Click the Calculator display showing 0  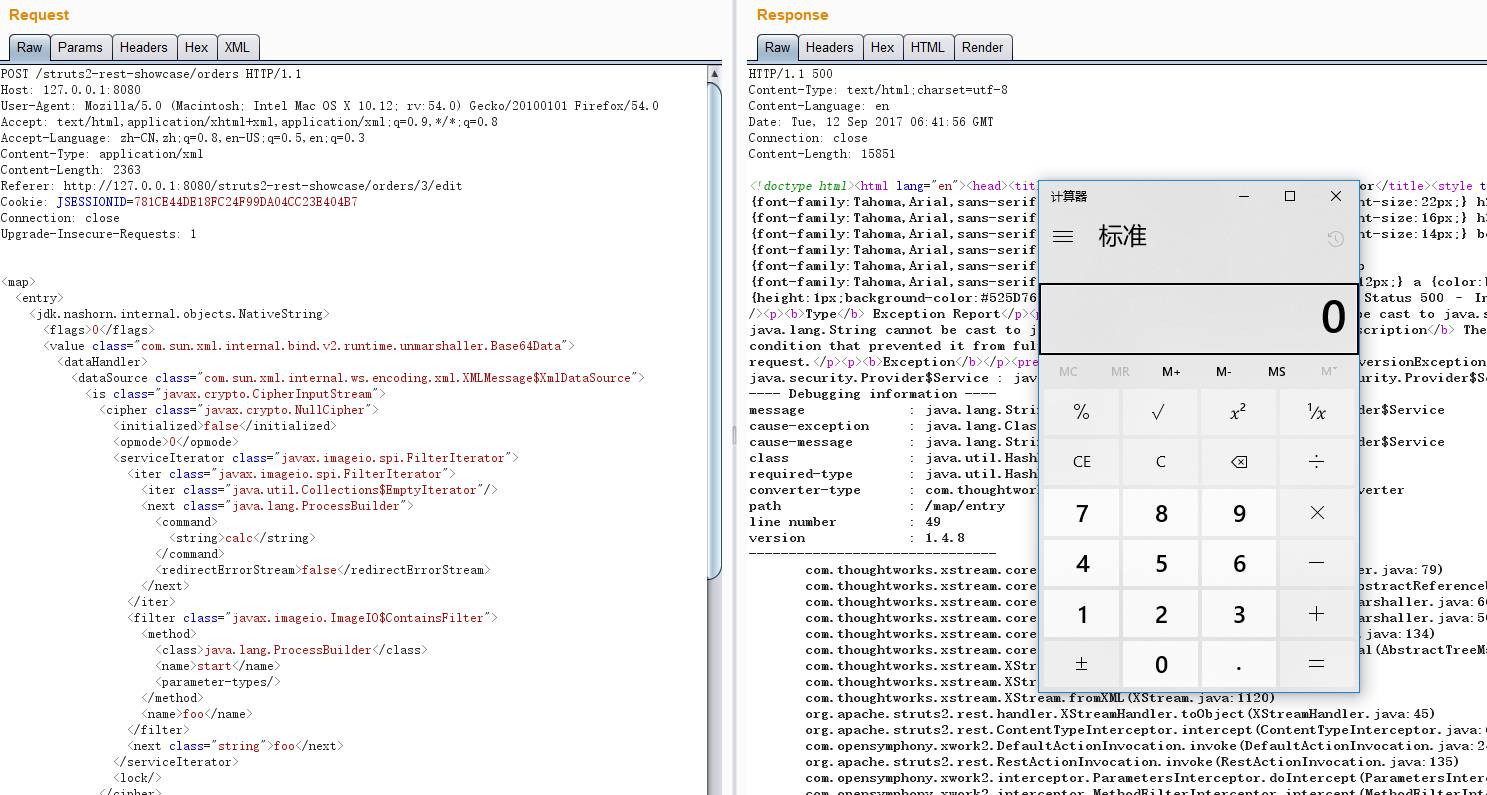click(1198, 318)
